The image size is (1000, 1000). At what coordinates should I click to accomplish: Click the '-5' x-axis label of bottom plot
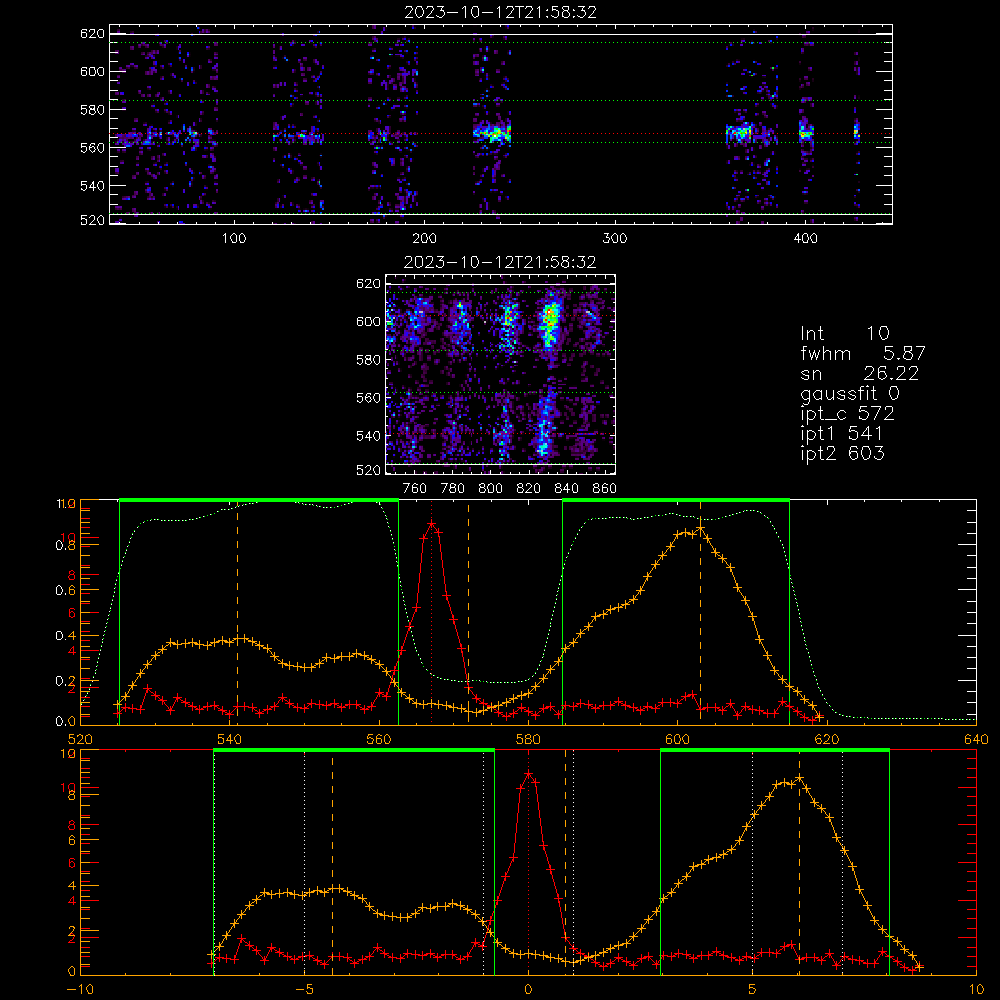point(304,990)
